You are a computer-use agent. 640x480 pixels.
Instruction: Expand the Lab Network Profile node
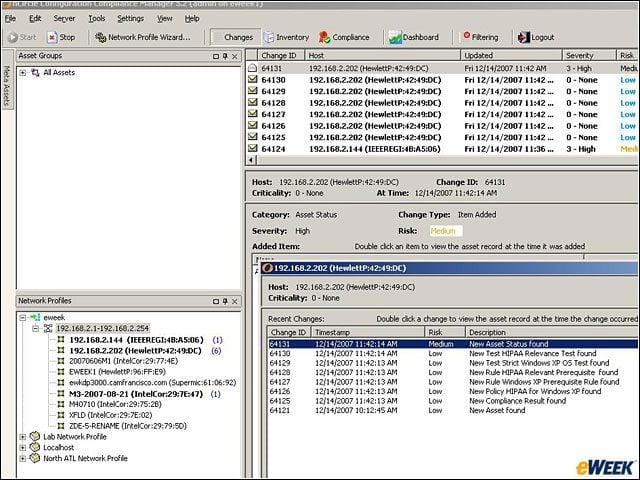pyautogui.click(x=23, y=437)
